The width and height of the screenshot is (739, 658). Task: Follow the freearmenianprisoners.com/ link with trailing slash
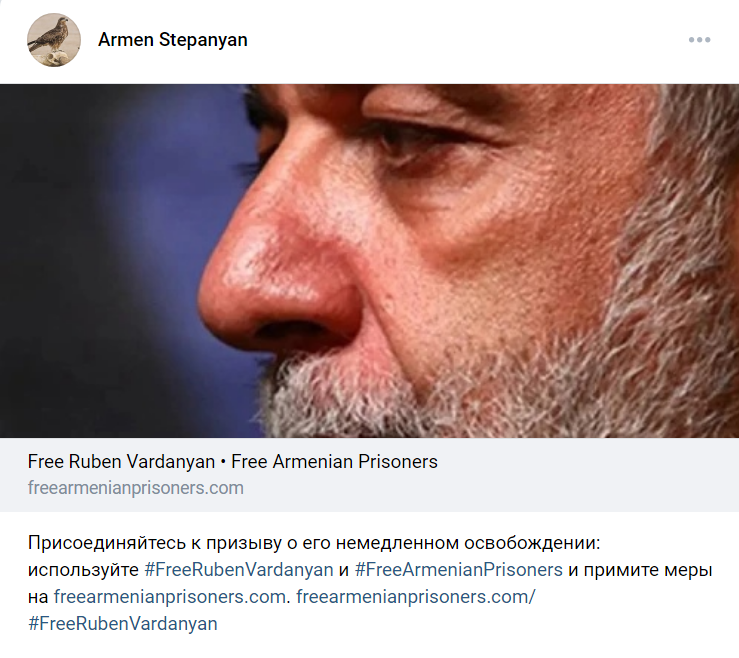pos(416,597)
